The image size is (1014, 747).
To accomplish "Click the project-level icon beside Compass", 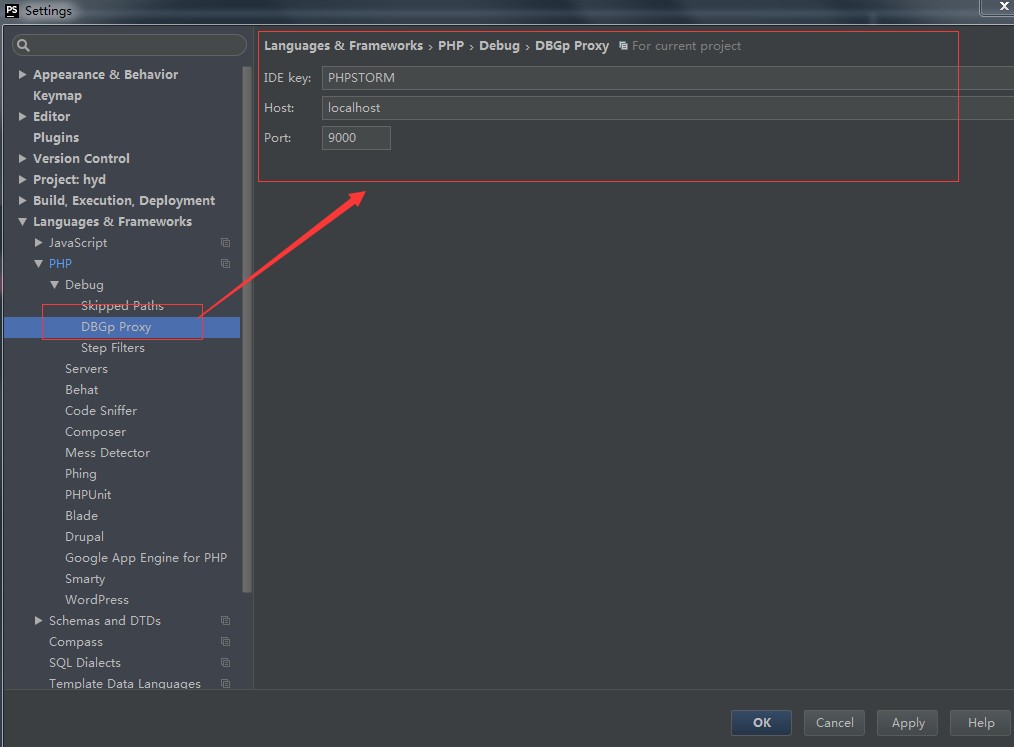I will pos(225,642).
